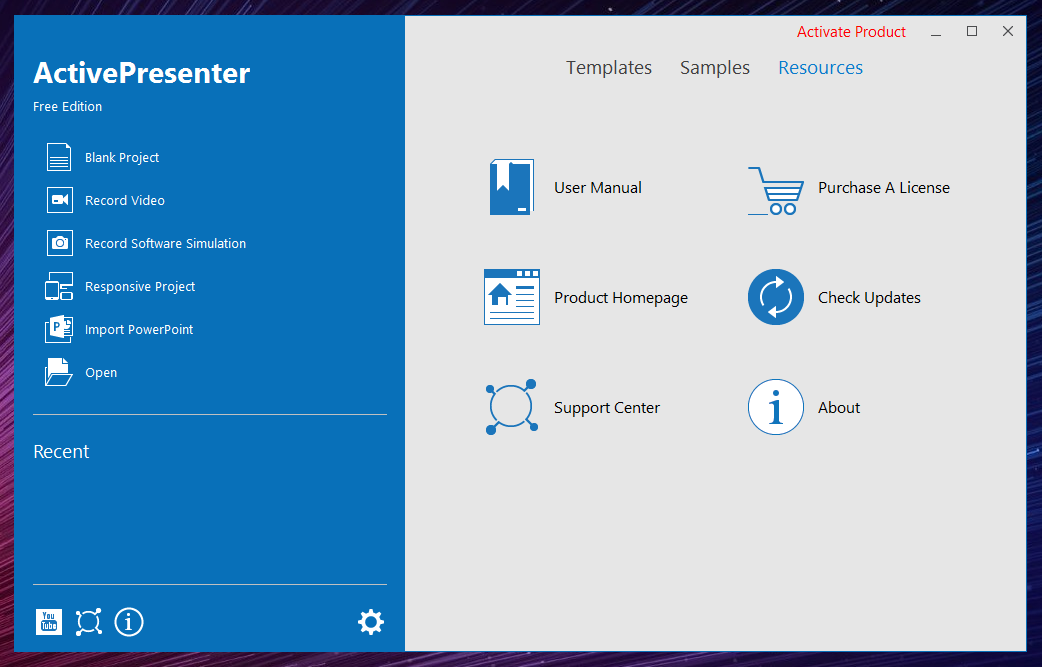The image size is (1042, 667).
Task: Click the Open label in sidebar
Action: pos(101,373)
